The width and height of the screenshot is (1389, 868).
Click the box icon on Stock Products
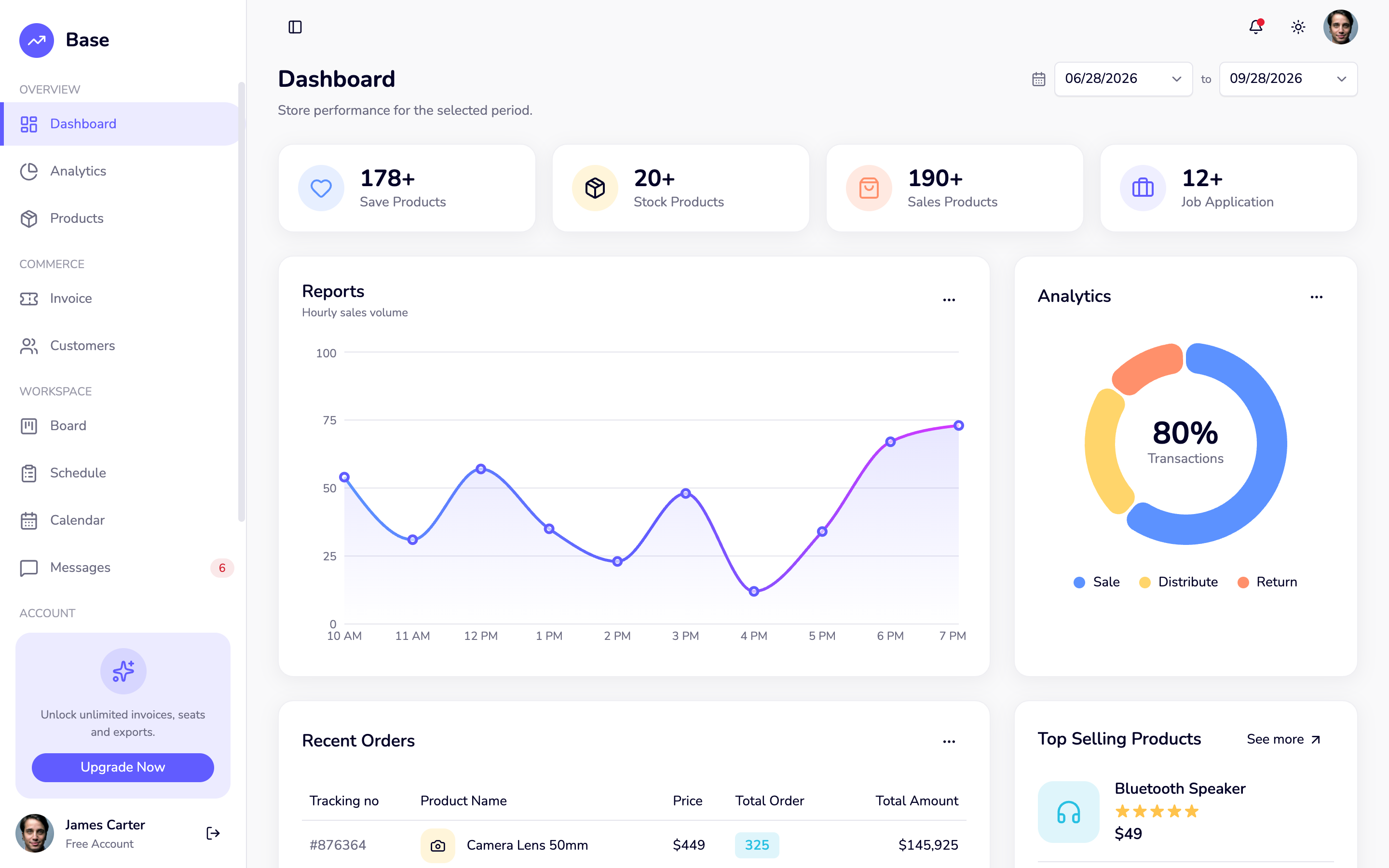point(595,188)
